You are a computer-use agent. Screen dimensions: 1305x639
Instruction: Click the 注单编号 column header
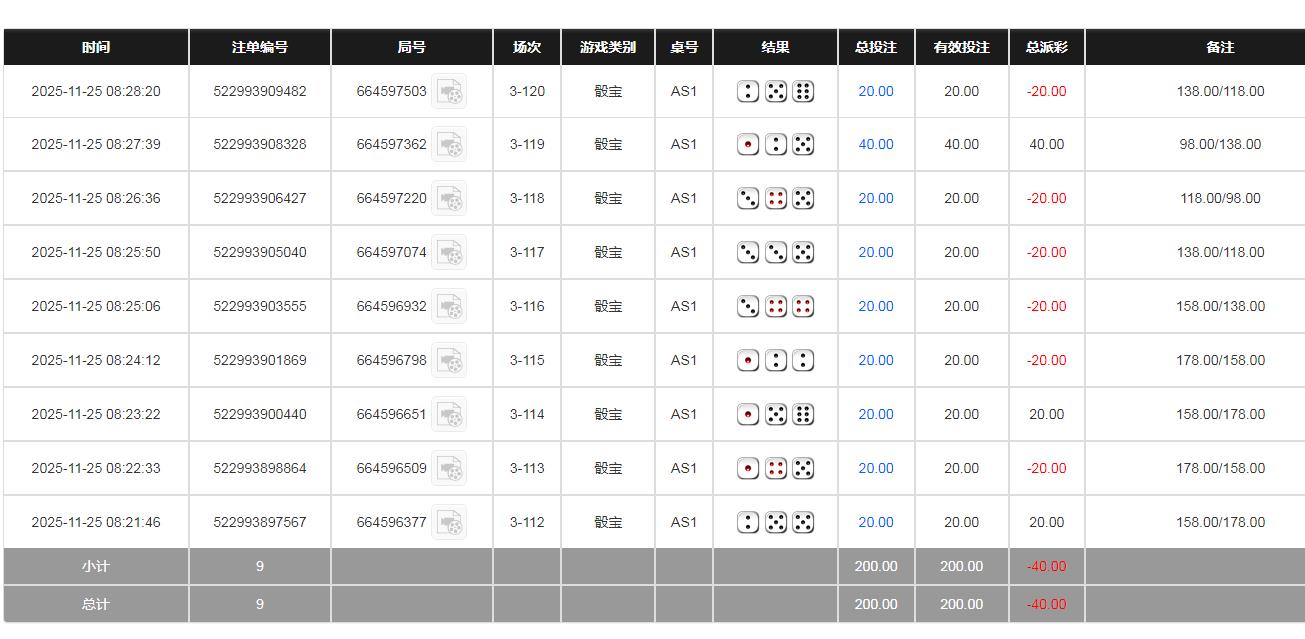pos(260,47)
